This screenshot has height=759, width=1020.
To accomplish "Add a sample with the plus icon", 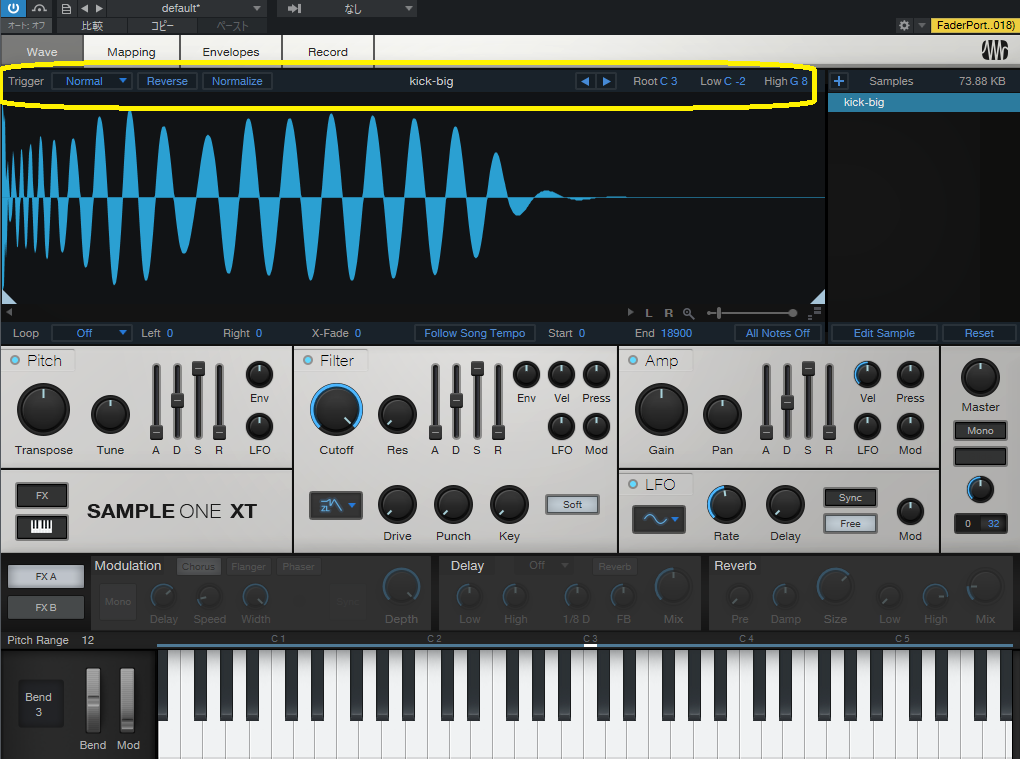I will pyautogui.click(x=839, y=81).
